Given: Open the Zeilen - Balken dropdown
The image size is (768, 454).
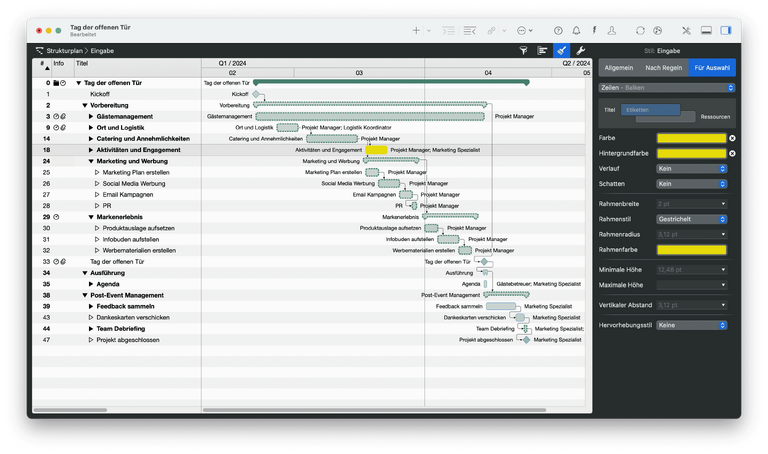Looking at the screenshot, I should tap(668, 88).
